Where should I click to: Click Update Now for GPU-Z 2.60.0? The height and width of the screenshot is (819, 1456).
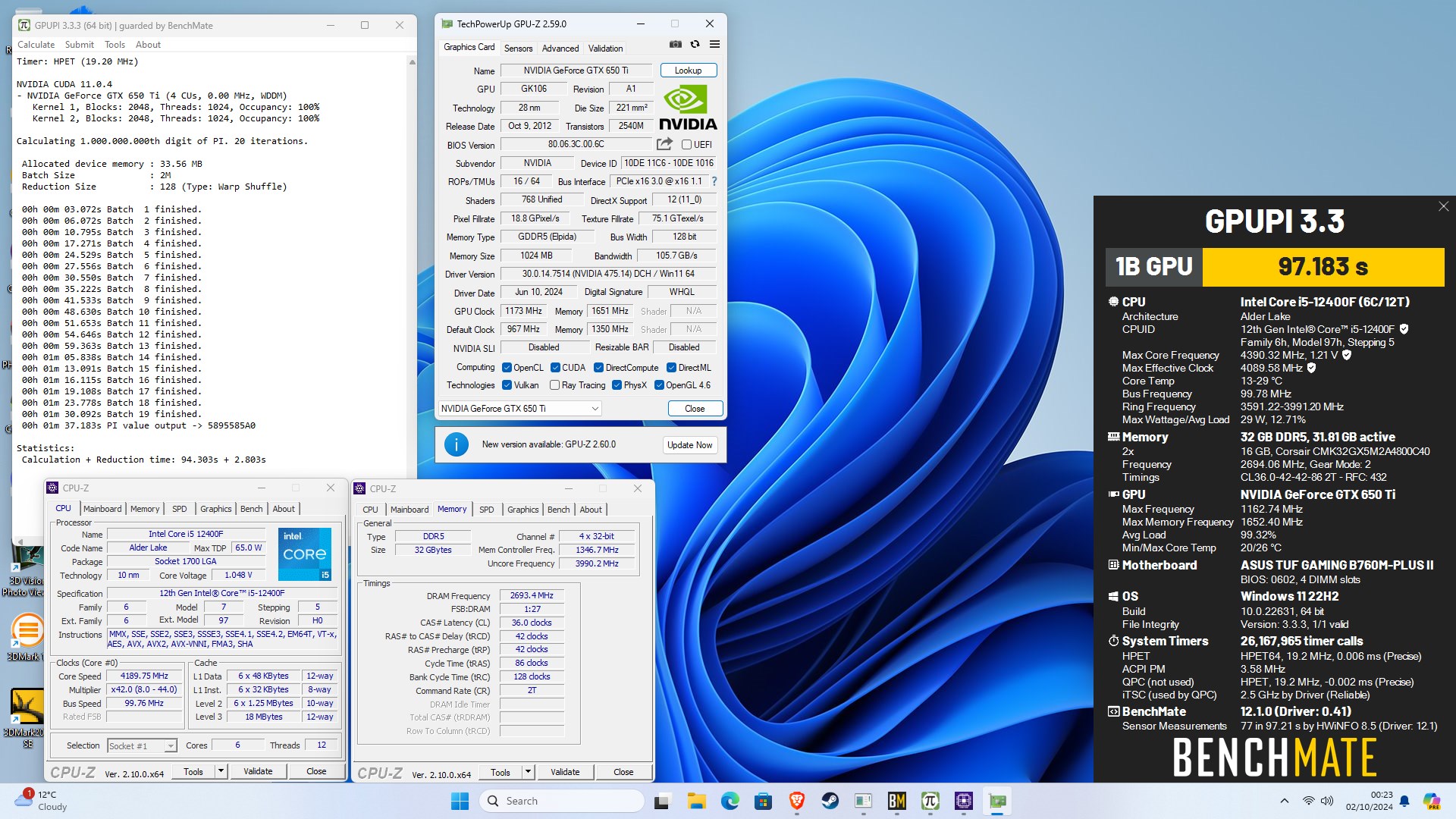(690, 445)
